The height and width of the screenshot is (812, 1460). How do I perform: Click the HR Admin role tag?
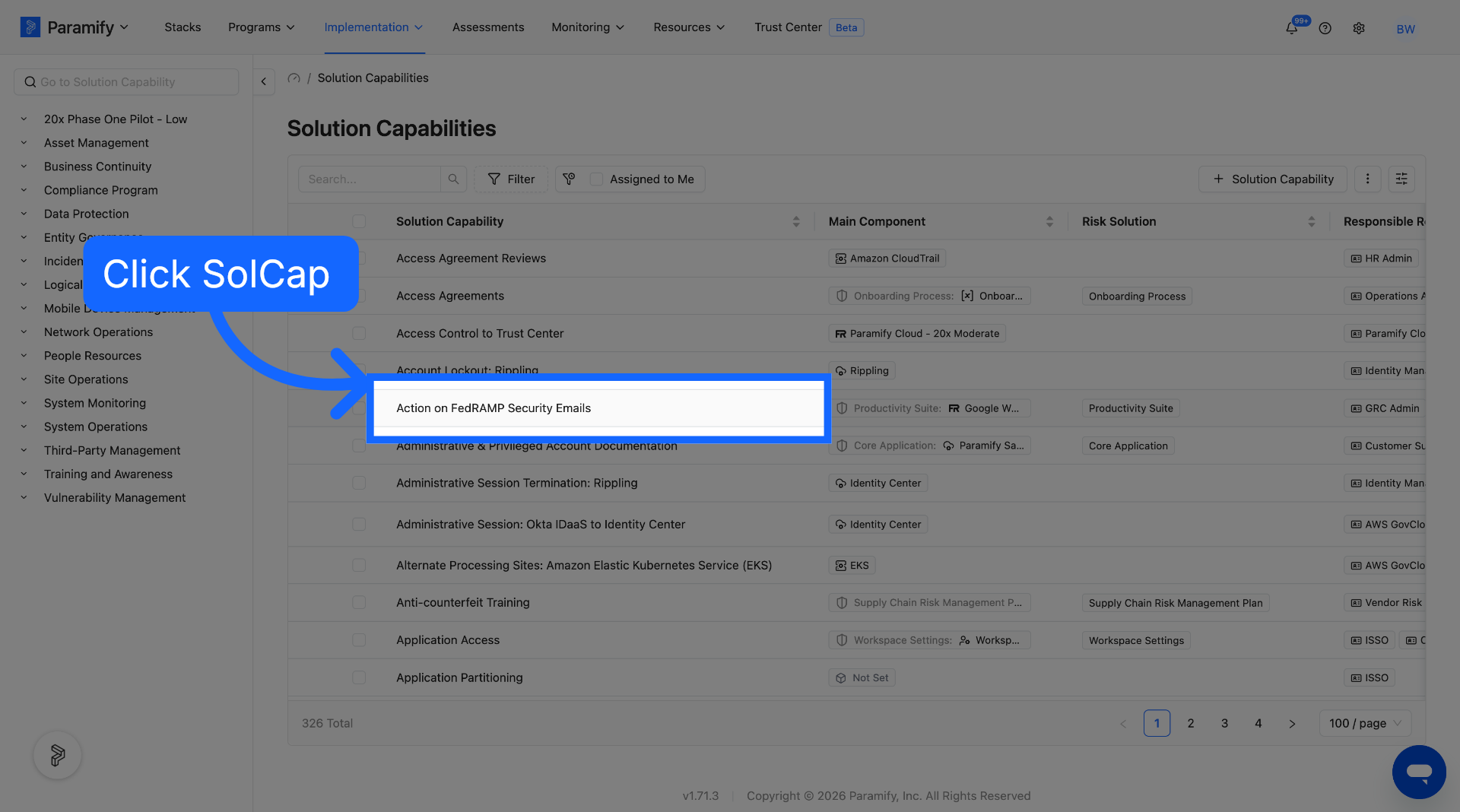1381,259
